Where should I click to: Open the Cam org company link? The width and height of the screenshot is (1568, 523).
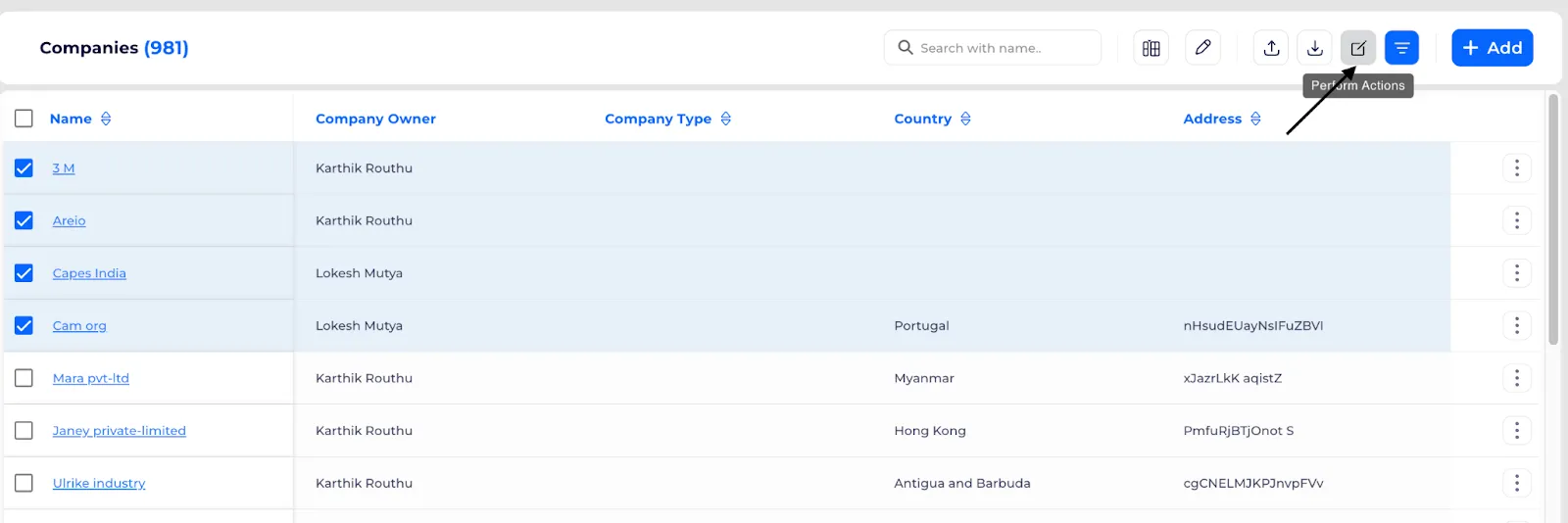pyautogui.click(x=79, y=325)
